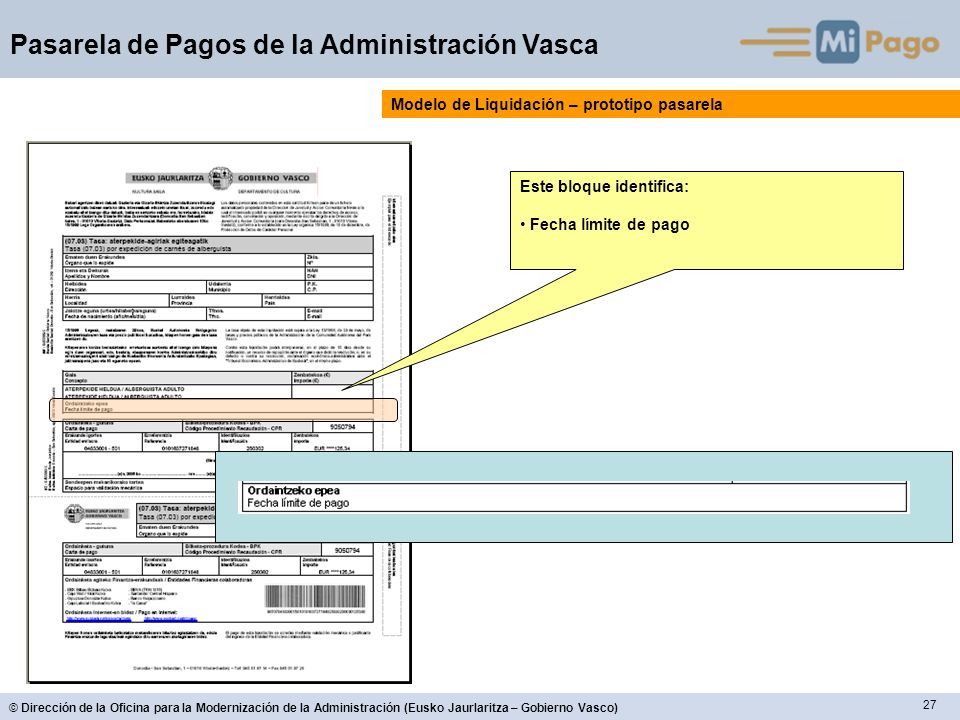This screenshot has width=960, height=720.
Task: Click 'Fecha límite de pago' in the enlarged blue panel
Action: pos(298,503)
